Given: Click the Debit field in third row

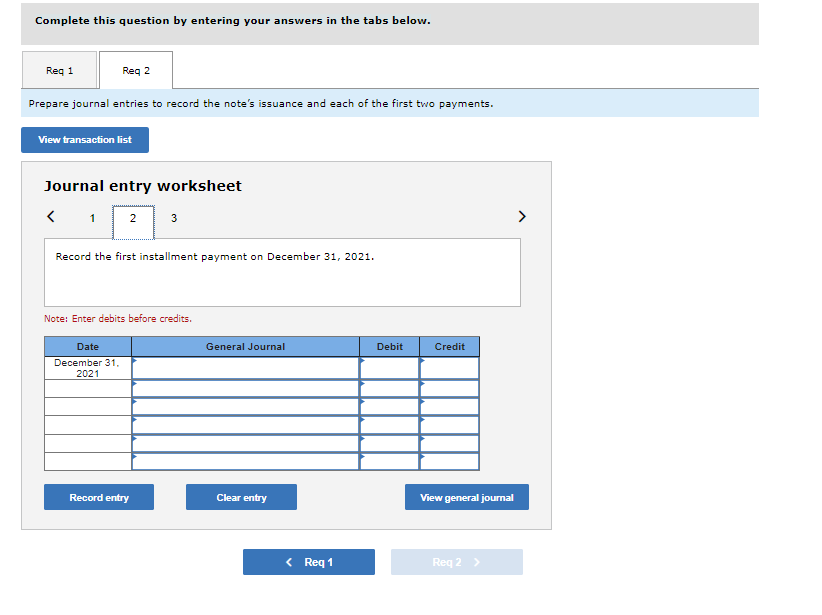Looking at the screenshot, I should click(390, 406).
